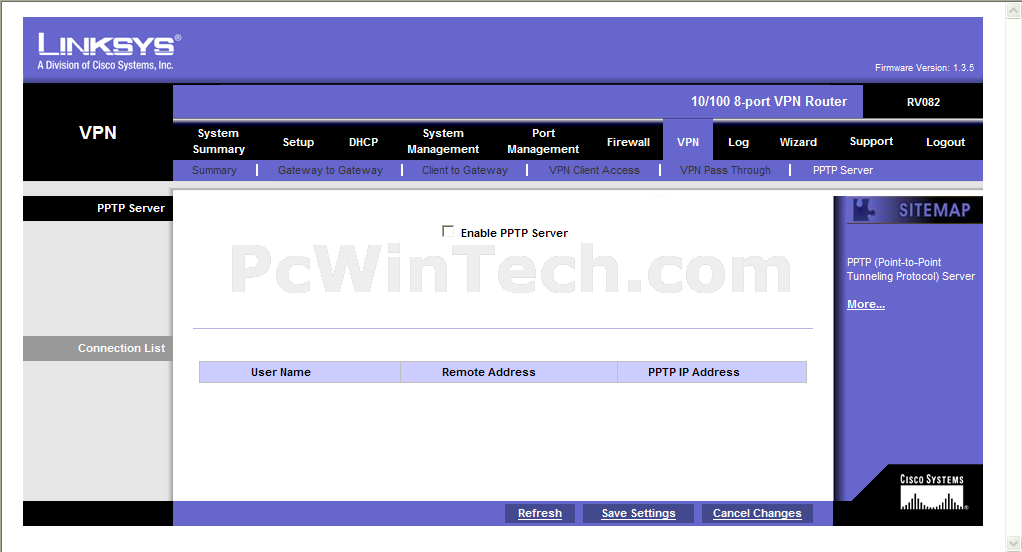The width and height of the screenshot is (1022, 552).
Task: Open the Support tab
Action: click(x=871, y=141)
